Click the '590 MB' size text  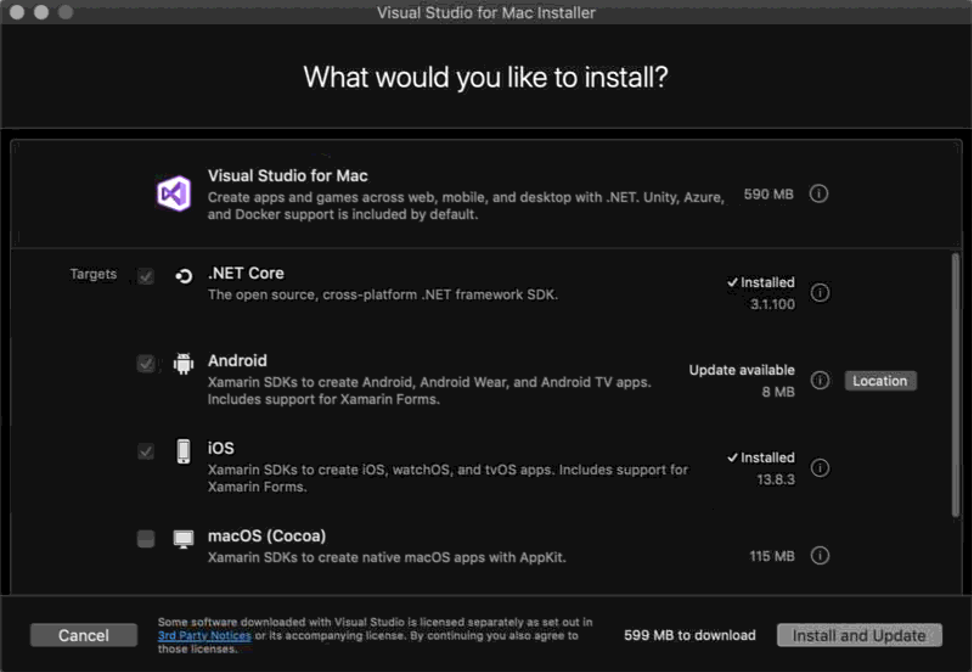tap(769, 195)
